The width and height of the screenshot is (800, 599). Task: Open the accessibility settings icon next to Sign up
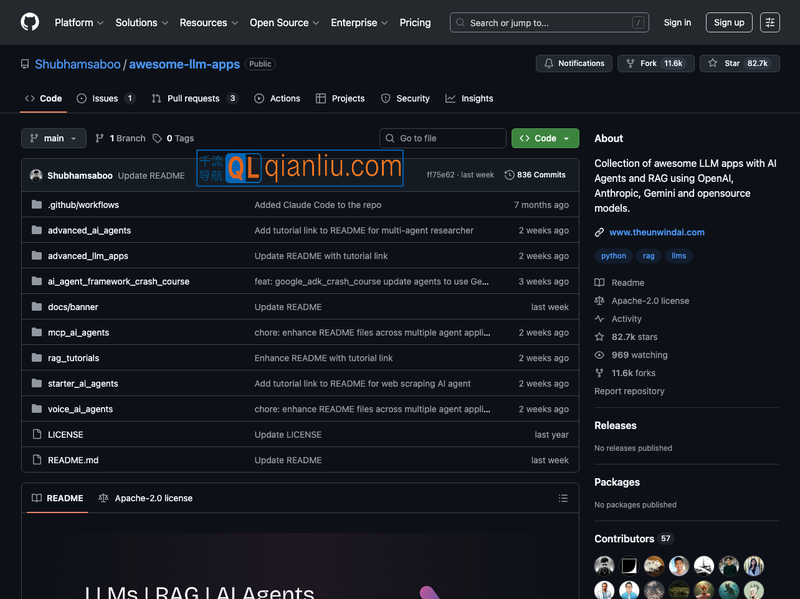pyautogui.click(x=769, y=22)
